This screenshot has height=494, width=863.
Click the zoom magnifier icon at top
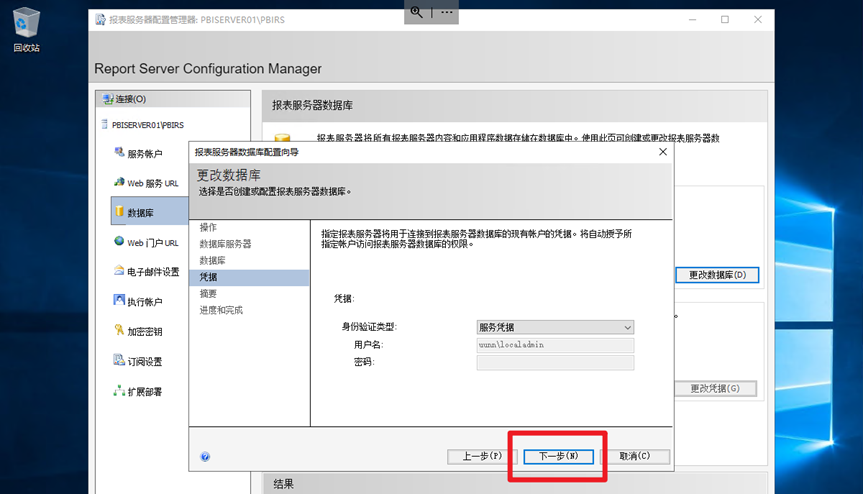(416, 12)
